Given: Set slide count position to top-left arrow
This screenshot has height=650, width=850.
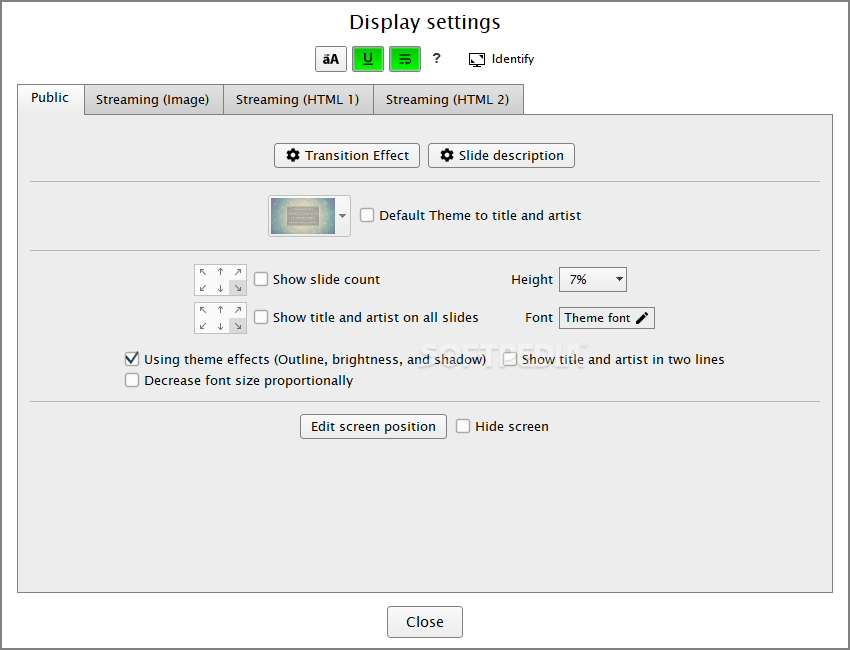Looking at the screenshot, I should pos(203,272).
